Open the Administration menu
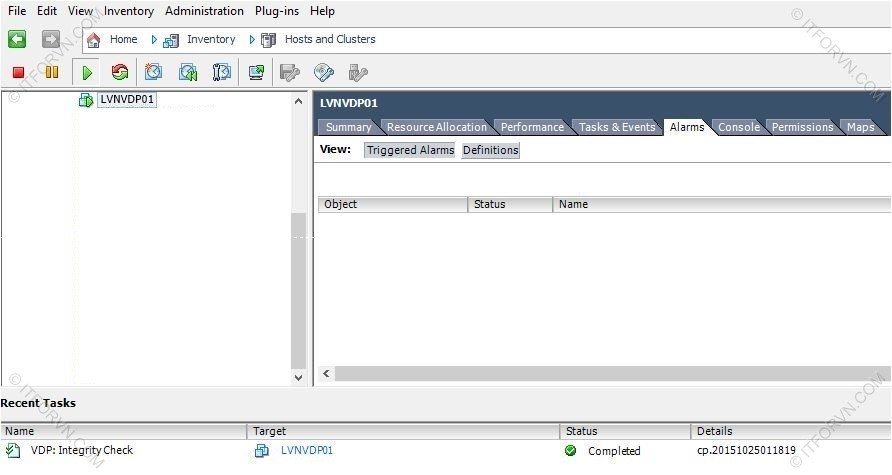892x475 pixels. (204, 11)
